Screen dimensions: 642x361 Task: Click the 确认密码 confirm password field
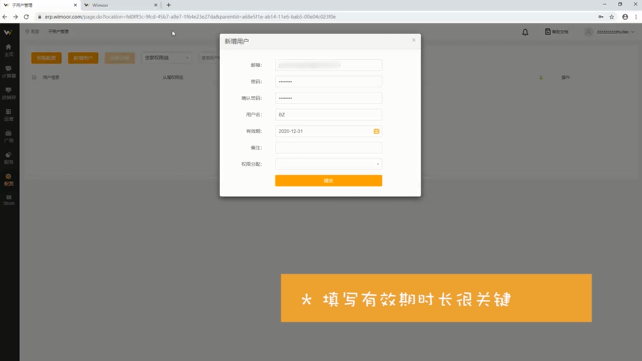click(x=328, y=98)
